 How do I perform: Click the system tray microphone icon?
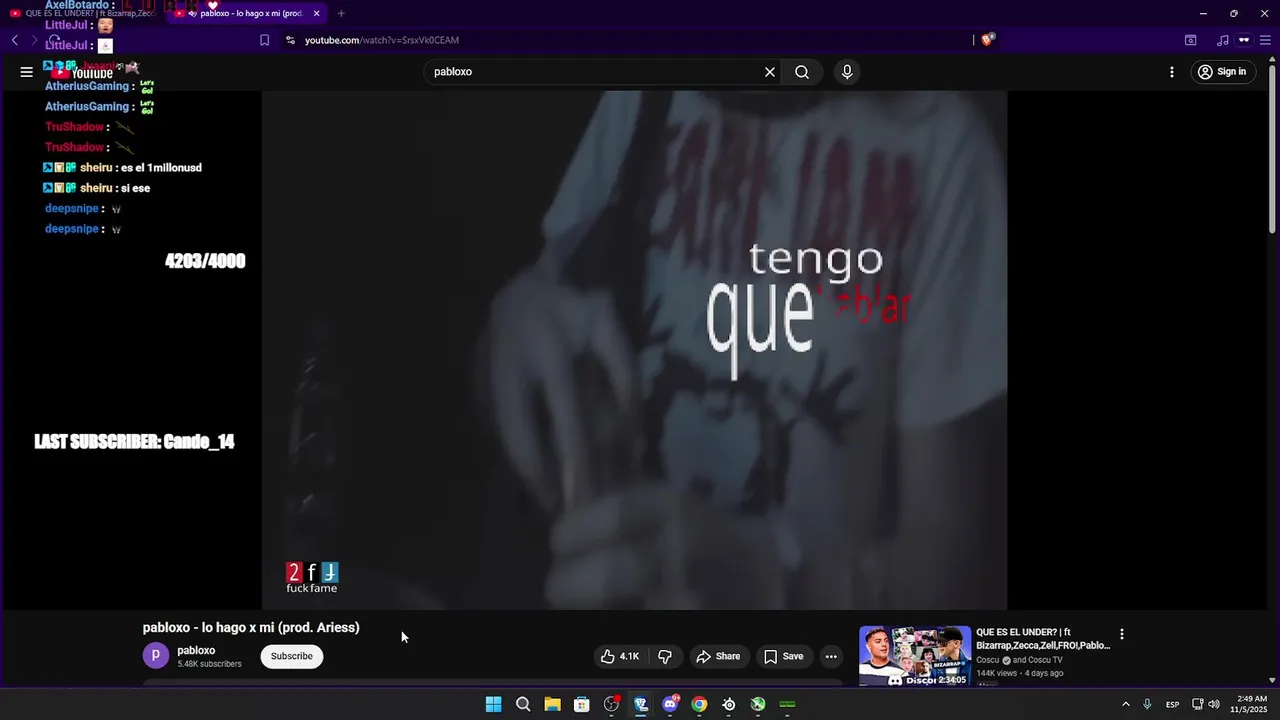coord(1147,704)
